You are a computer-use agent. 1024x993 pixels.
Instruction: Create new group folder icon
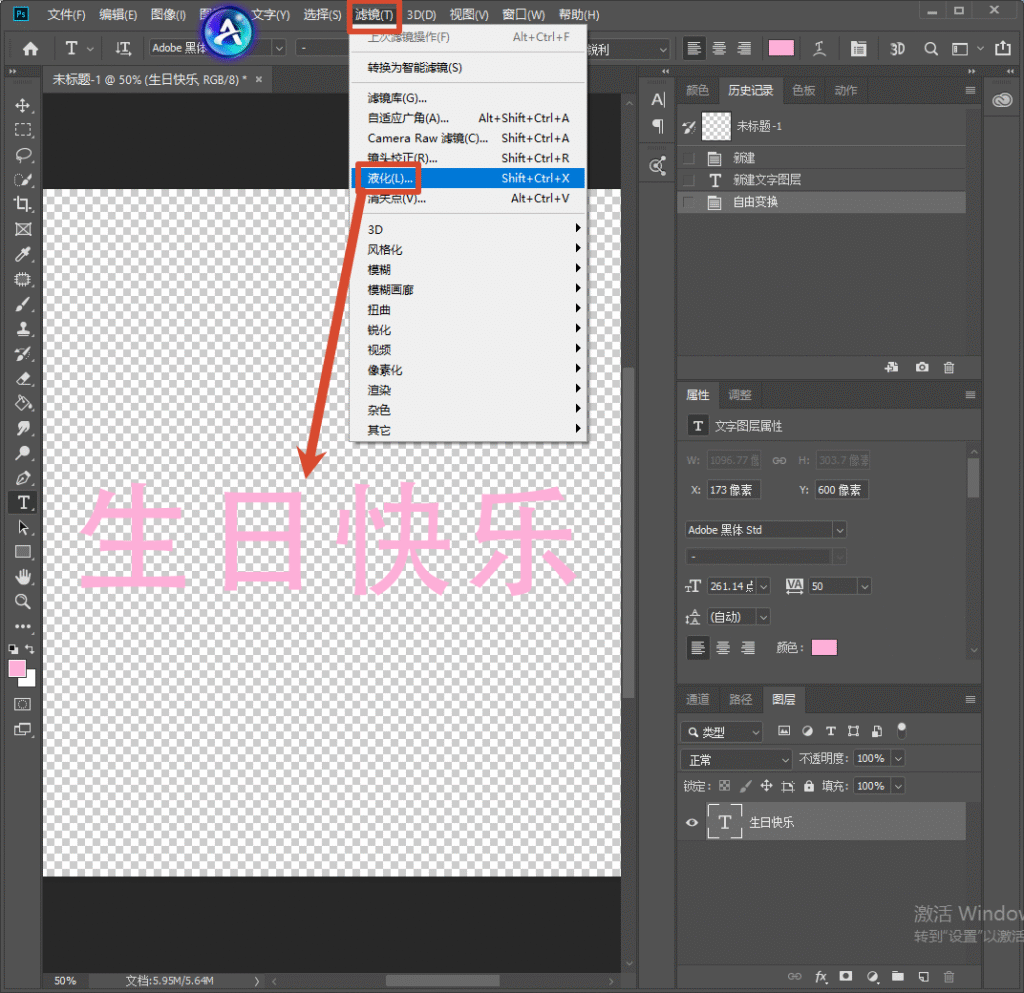point(898,977)
